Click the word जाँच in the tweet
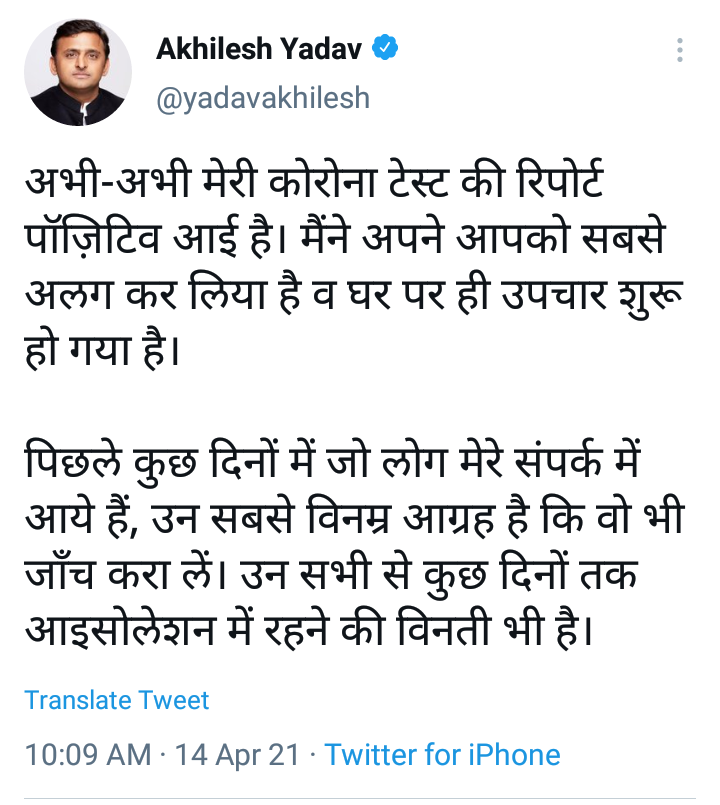720x805 pixels. click(60, 573)
